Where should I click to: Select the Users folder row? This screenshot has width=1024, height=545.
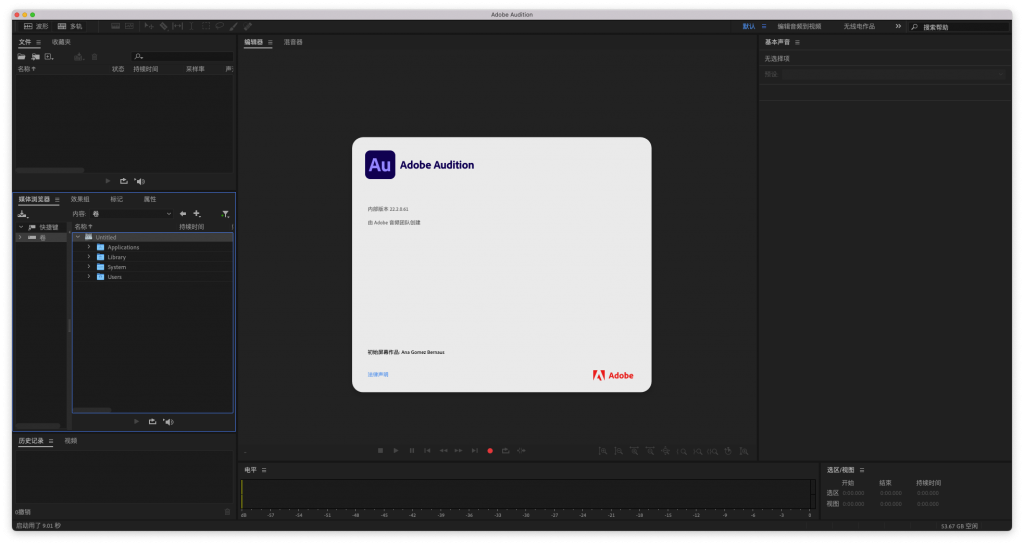point(152,277)
